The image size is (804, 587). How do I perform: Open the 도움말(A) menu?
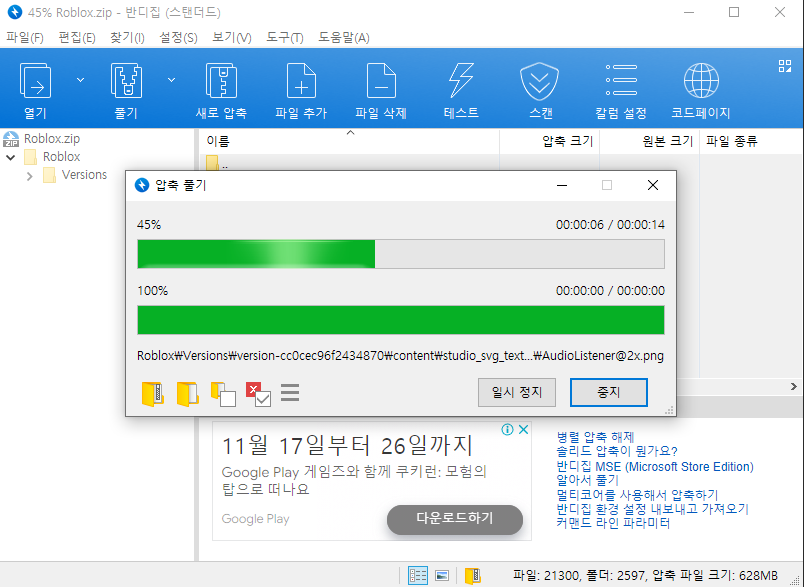tap(344, 37)
